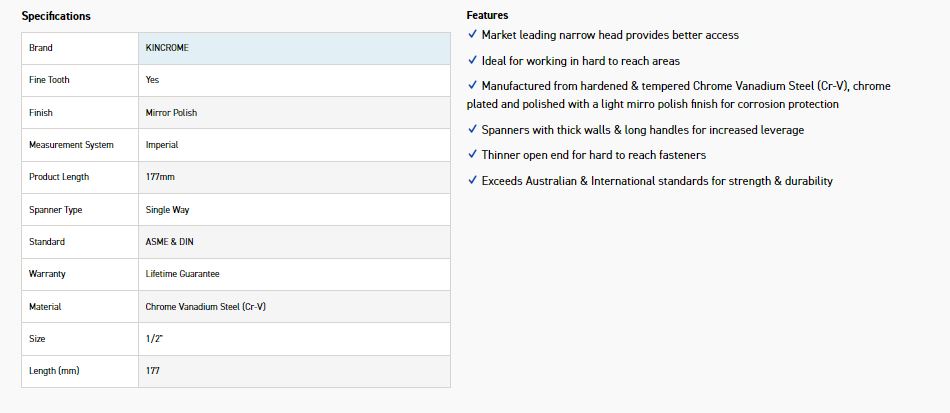Click the Length (mm) row label

point(54,371)
